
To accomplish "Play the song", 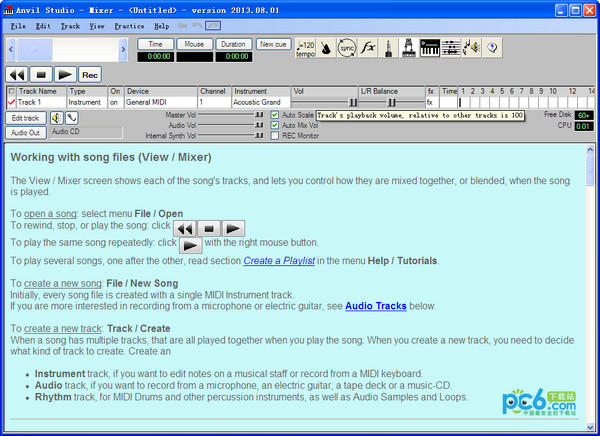I will tap(65, 75).
